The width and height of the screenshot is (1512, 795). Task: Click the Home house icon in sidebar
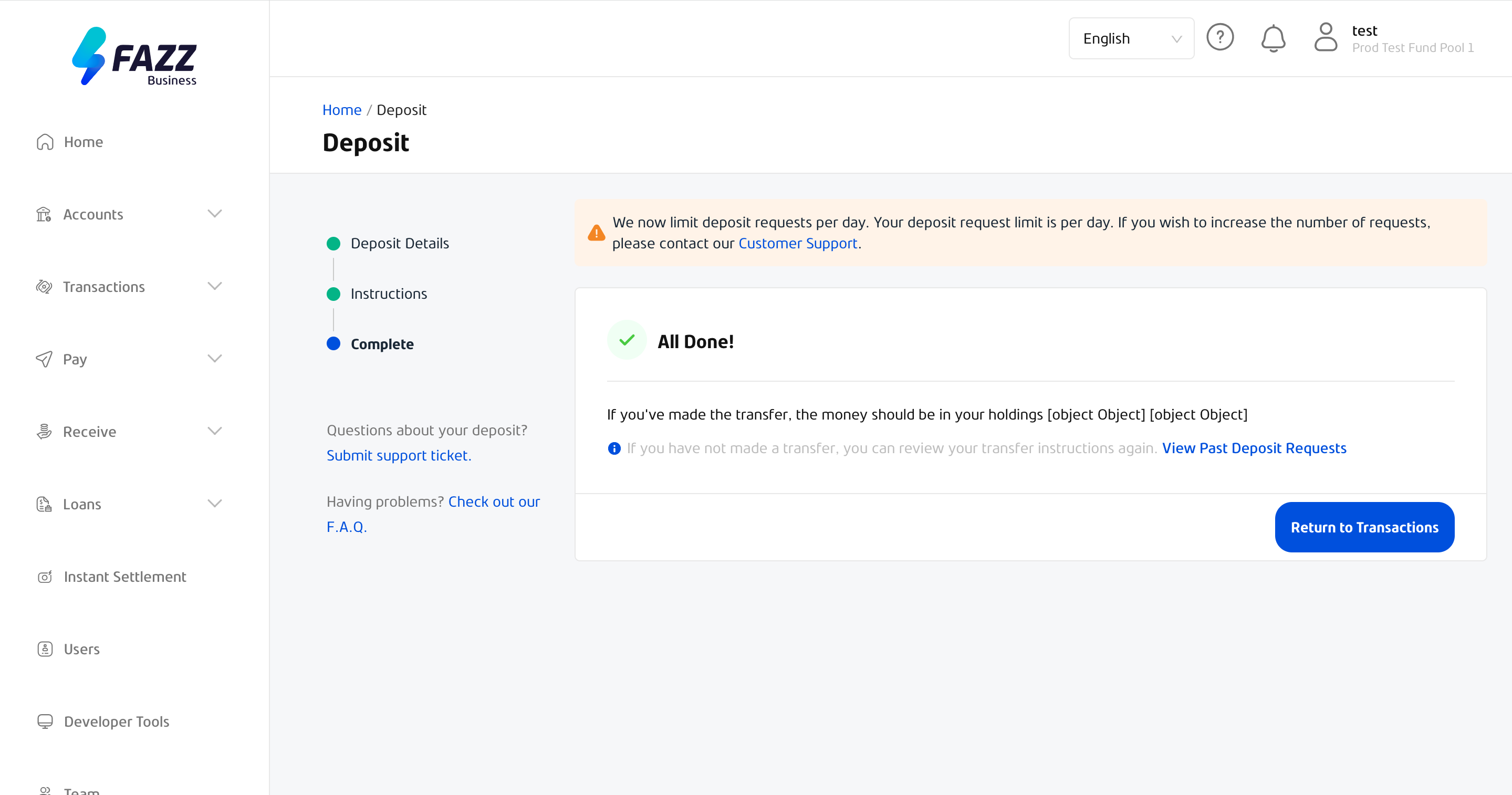tap(45, 142)
